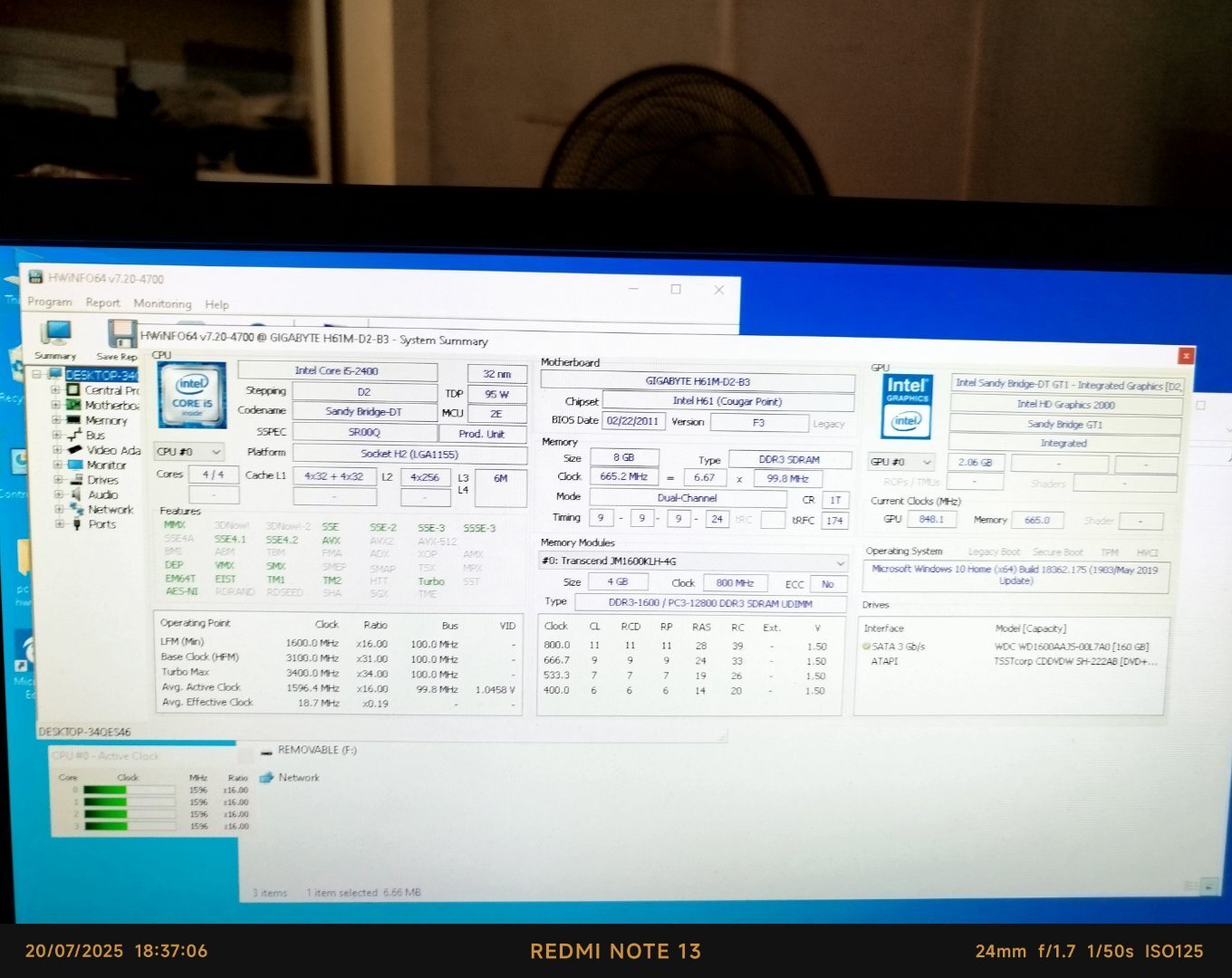
Task: Click the Intel Graphics GPU logo
Action: click(907, 406)
